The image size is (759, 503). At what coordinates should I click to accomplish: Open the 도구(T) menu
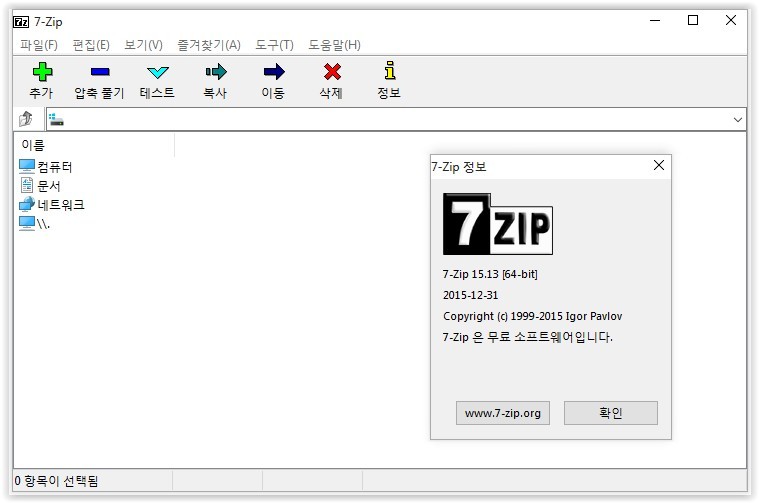coord(274,45)
